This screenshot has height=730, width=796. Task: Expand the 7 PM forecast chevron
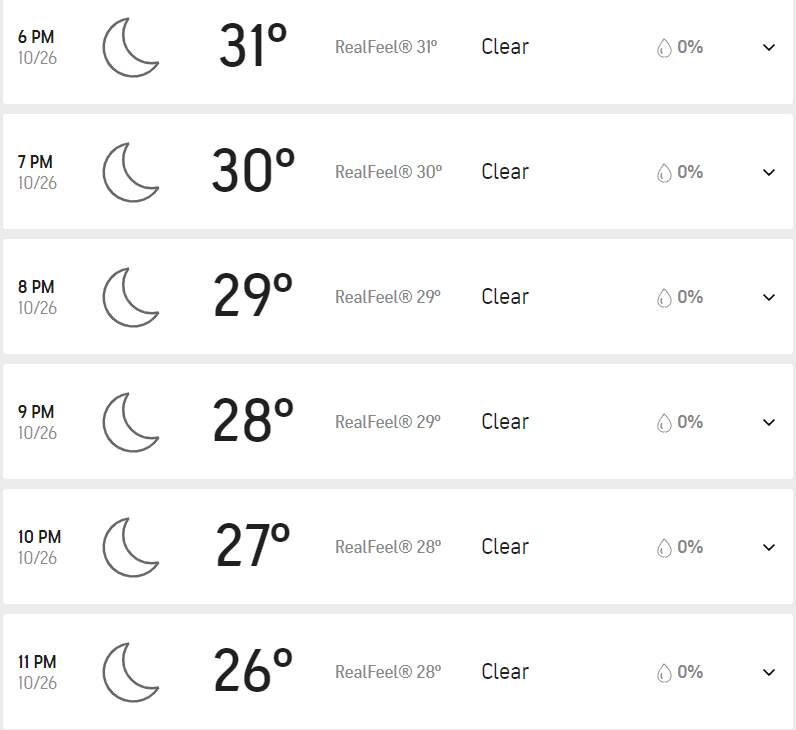(x=769, y=172)
